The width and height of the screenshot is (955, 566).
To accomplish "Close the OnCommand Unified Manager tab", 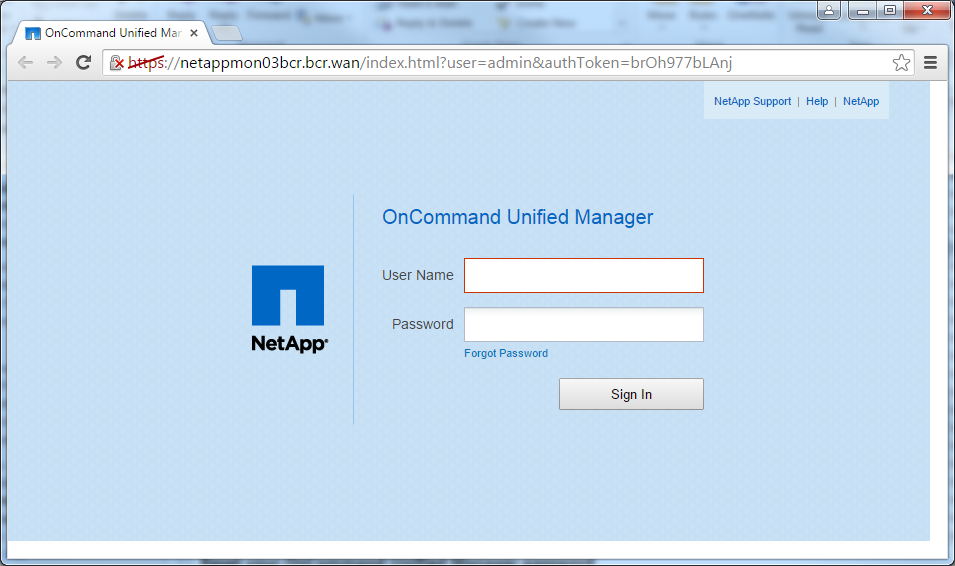I will pyautogui.click(x=200, y=33).
